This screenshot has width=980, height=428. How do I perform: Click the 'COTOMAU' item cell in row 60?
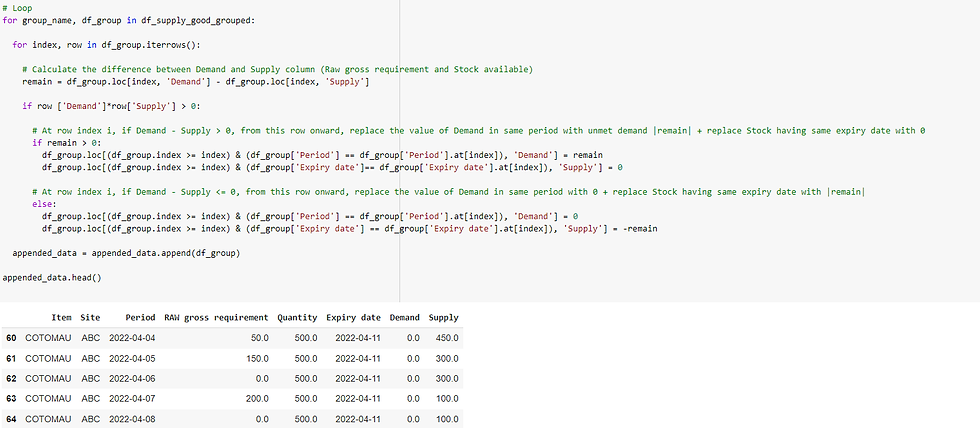click(x=48, y=338)
